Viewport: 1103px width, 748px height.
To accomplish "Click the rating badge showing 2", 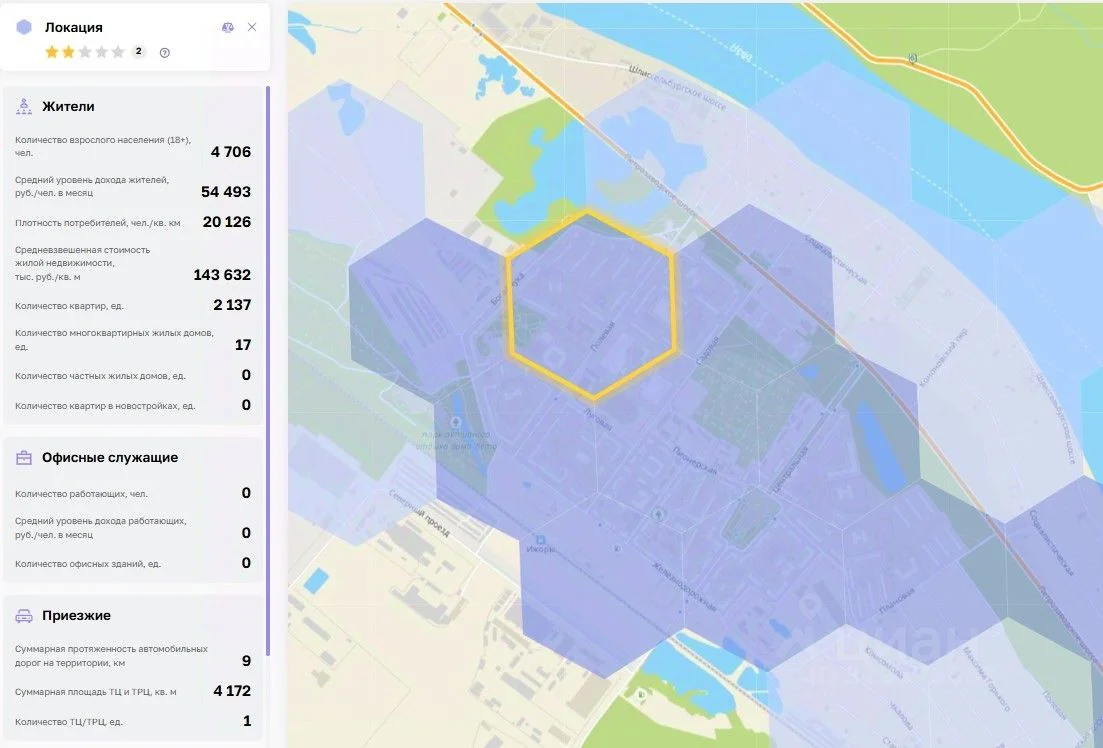I will pos(139,51).
